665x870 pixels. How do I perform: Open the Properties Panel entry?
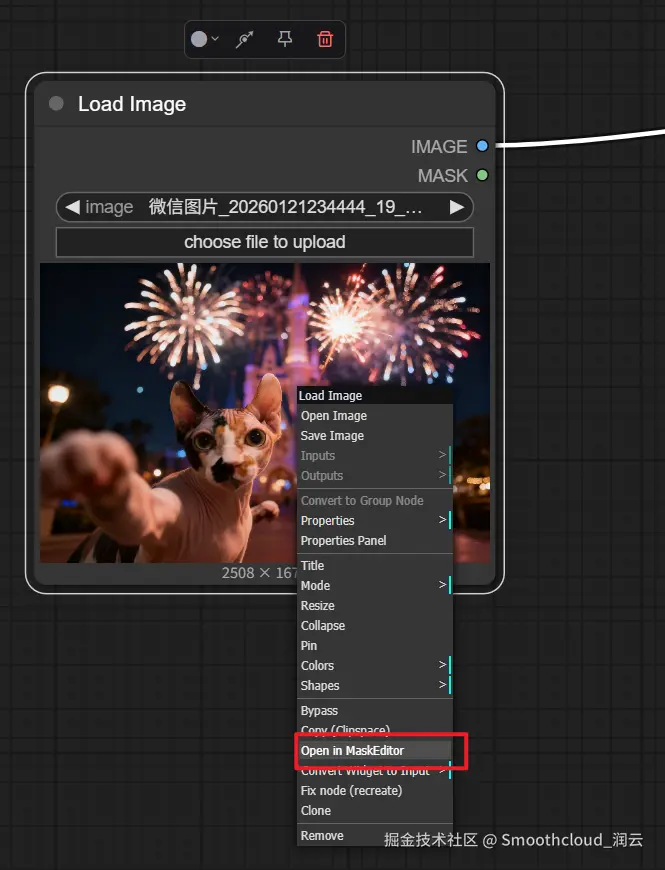[375, 540]
